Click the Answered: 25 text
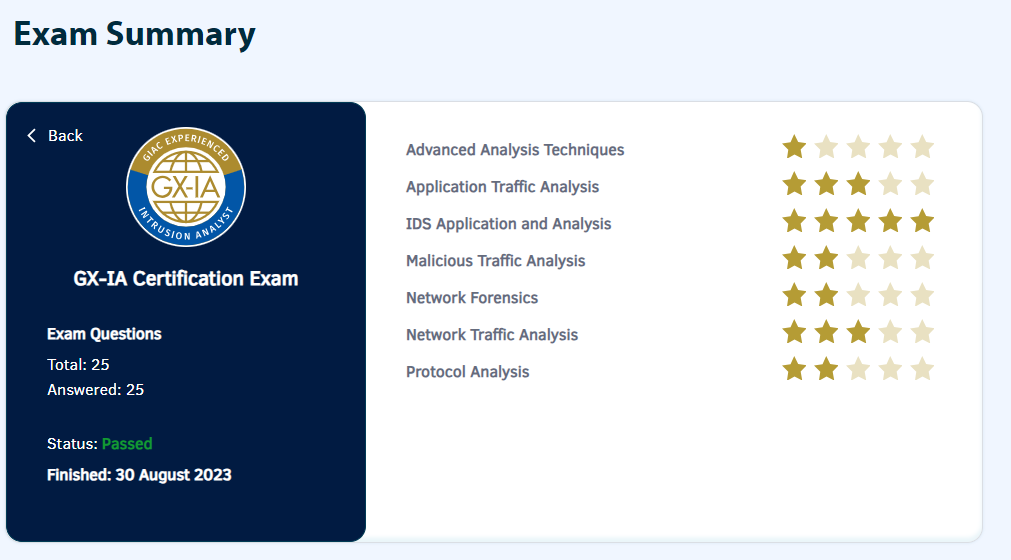This screenshot has width=1011, height=560. click(95, 390)
